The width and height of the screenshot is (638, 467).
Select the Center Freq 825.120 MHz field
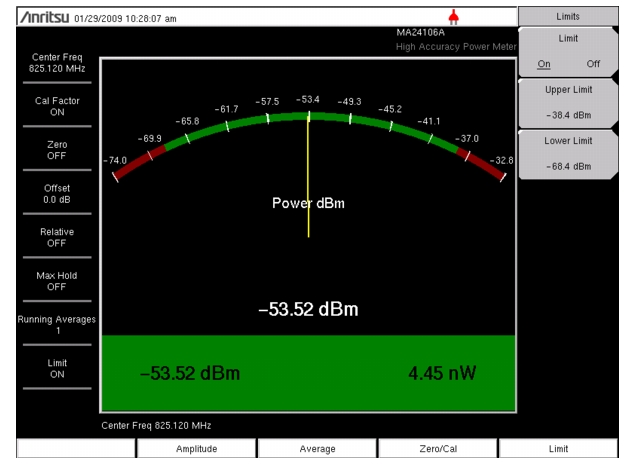click(x=49, y=62)
